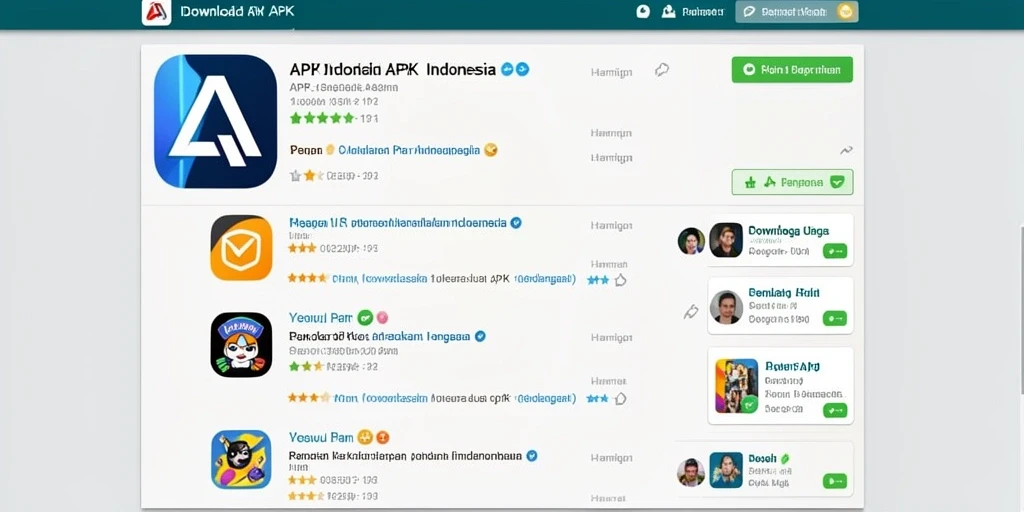Screen dimensions: 1024x512
Task: Open the large blue A app icon
Action: pos(216,121)
